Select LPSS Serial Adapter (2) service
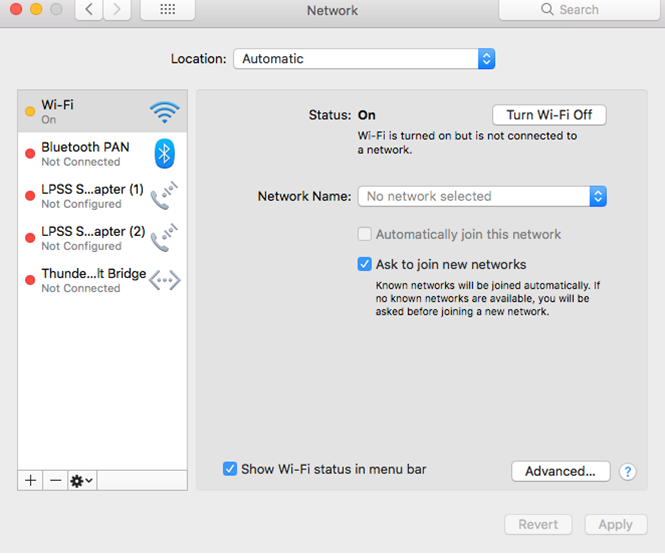 pyautogui.click(x=92, y=238)
